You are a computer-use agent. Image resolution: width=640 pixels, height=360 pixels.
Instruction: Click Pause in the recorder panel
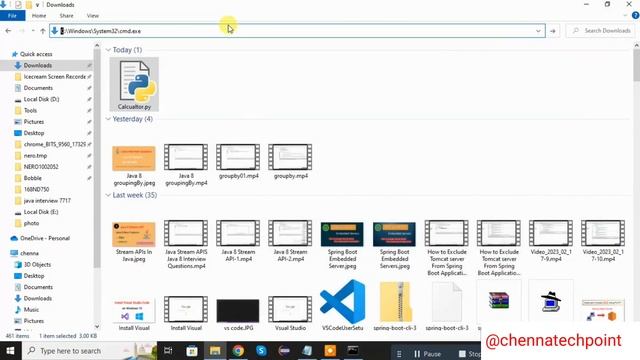pos(427,353)
